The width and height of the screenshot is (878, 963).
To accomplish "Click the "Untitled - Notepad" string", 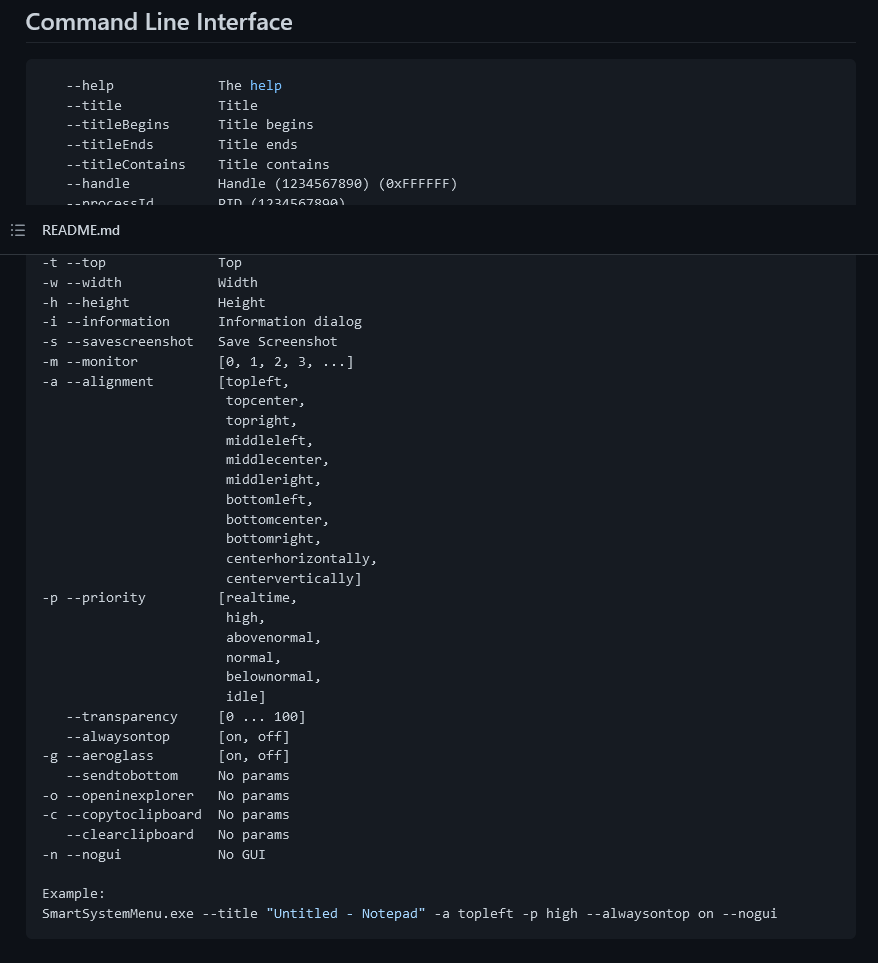I will point(346,913).
